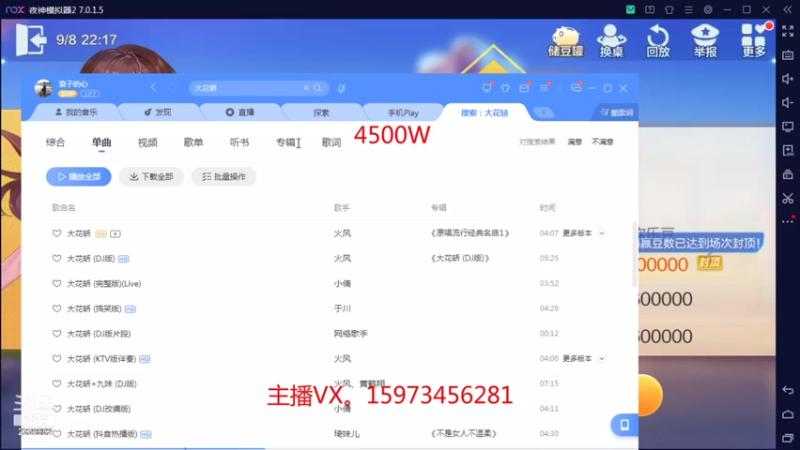Favorite 大花轿 (抖音热播版) heart
This screenshot has height=450, width=800.
pyautogui.click(x=57, y=433)
